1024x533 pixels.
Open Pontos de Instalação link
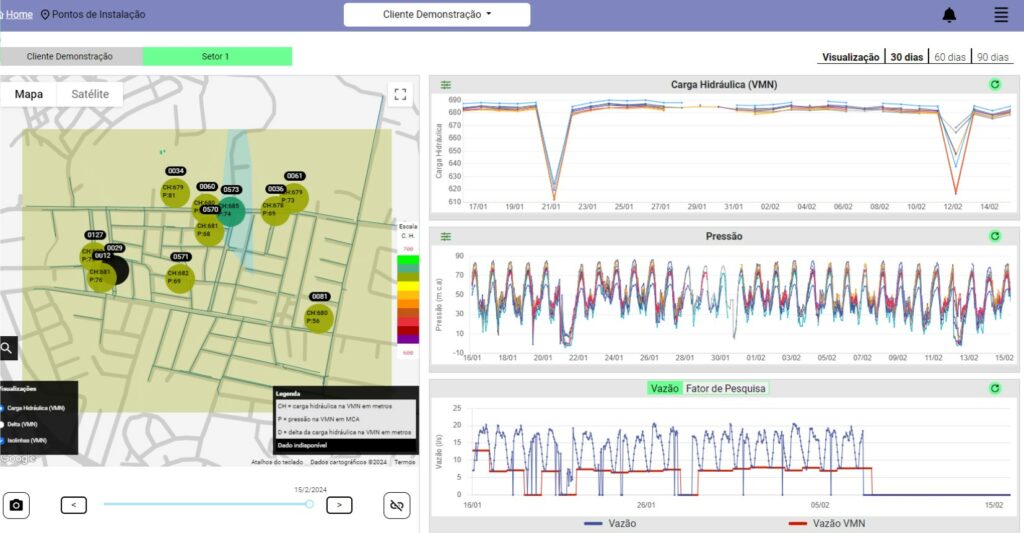pos(99,14)
